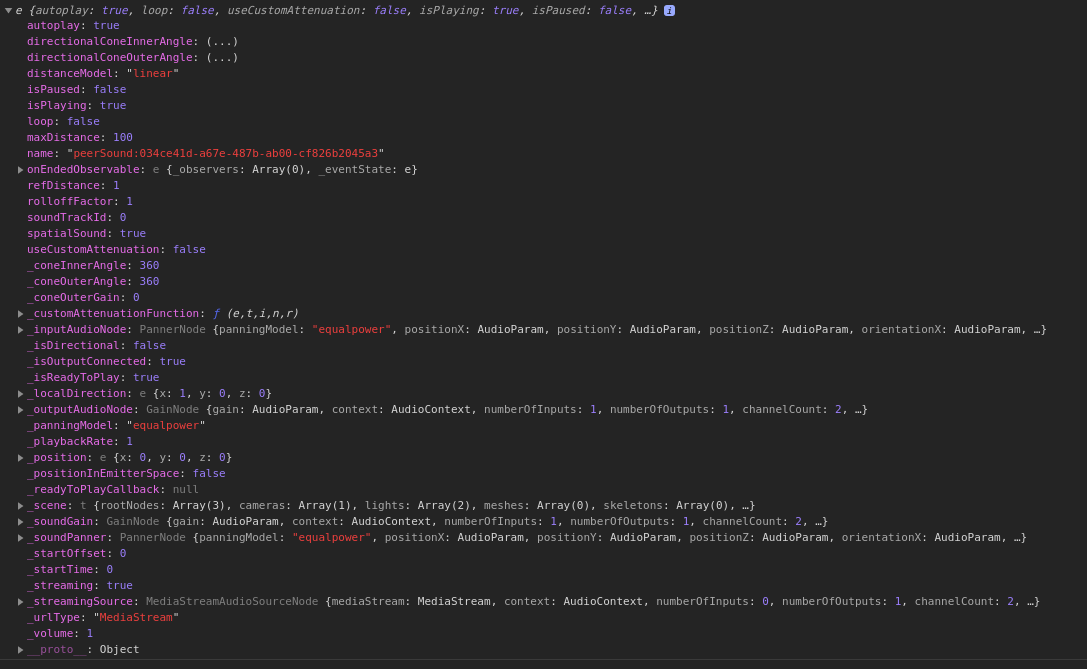This screenshot has height=669, width=1087.
Task: Expand the _customAttenuationFunction entry
Action: coord(21,314)
